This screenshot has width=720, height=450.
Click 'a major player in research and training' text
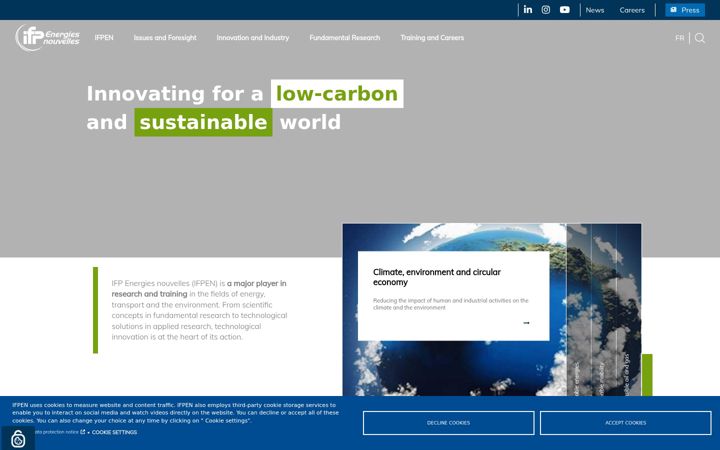click(x=199, y=289)
